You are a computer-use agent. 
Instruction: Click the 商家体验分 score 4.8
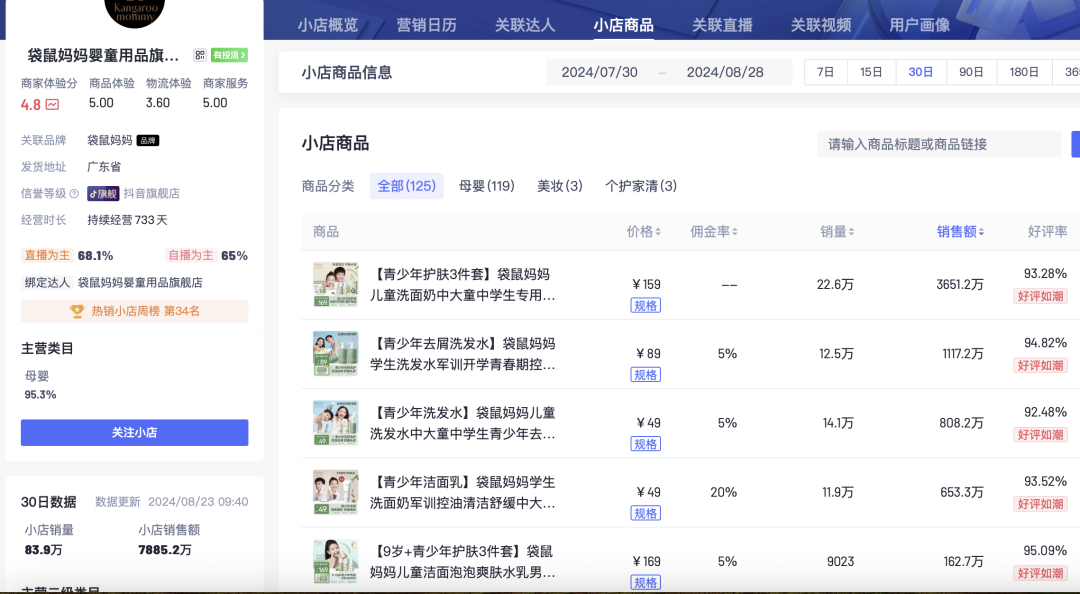point(30,105)
